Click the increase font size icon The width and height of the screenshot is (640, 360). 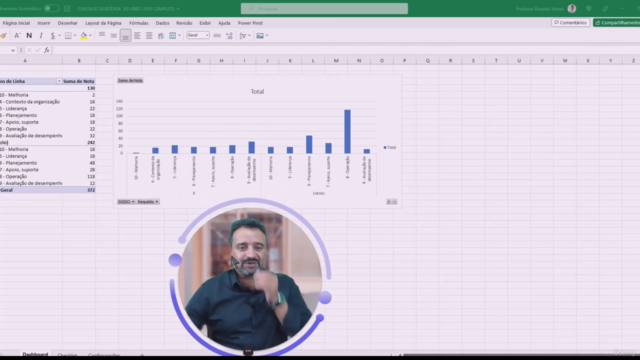coord(17,36)
